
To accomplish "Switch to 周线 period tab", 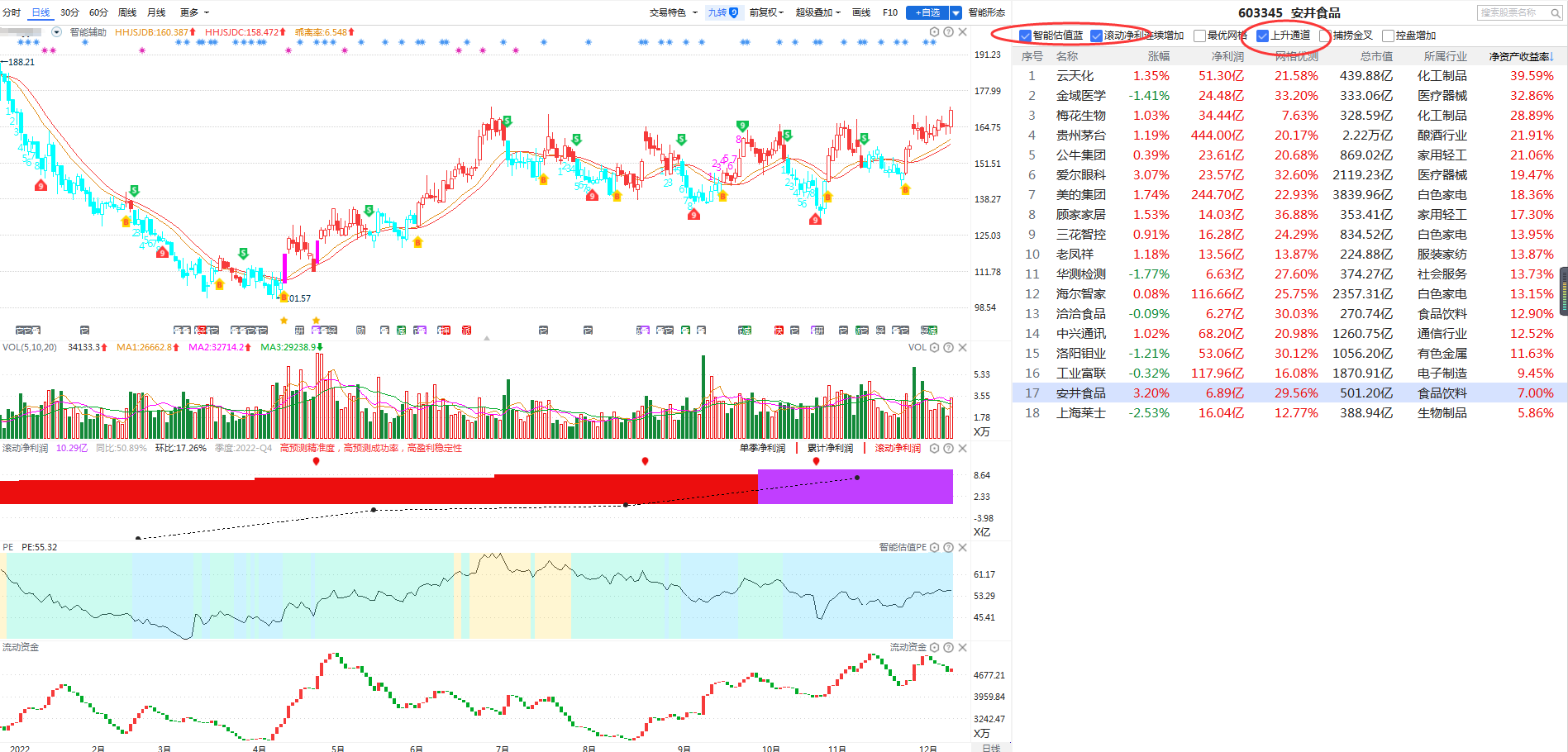I will (127, 12).
